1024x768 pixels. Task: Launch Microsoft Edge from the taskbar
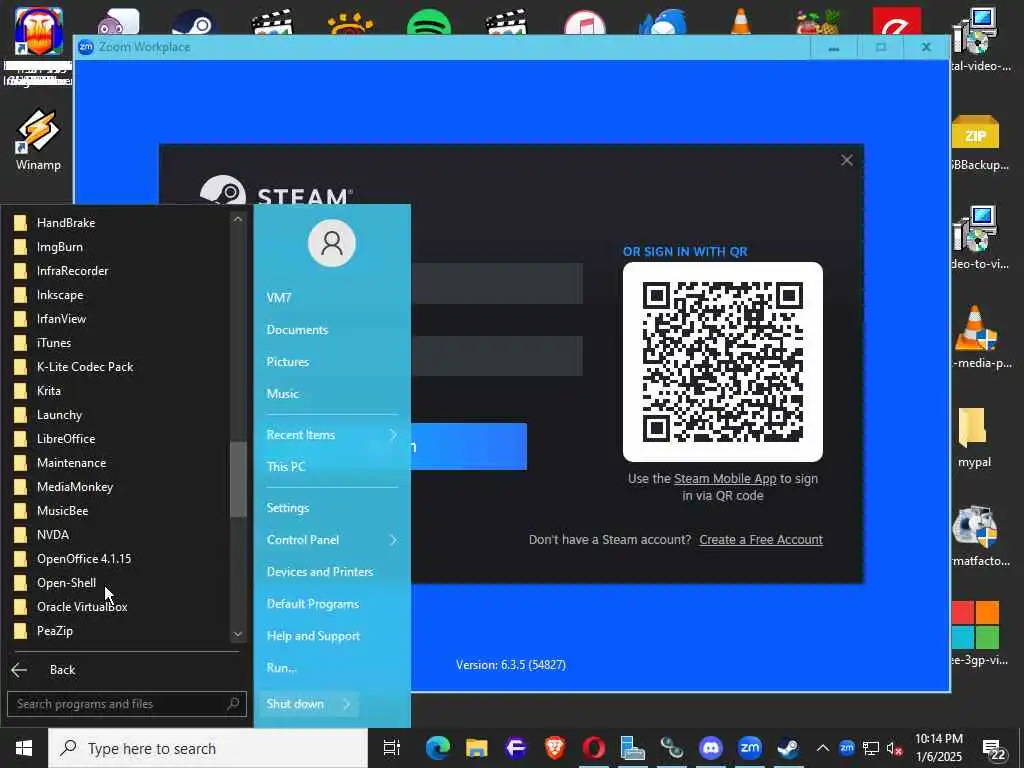438,748
